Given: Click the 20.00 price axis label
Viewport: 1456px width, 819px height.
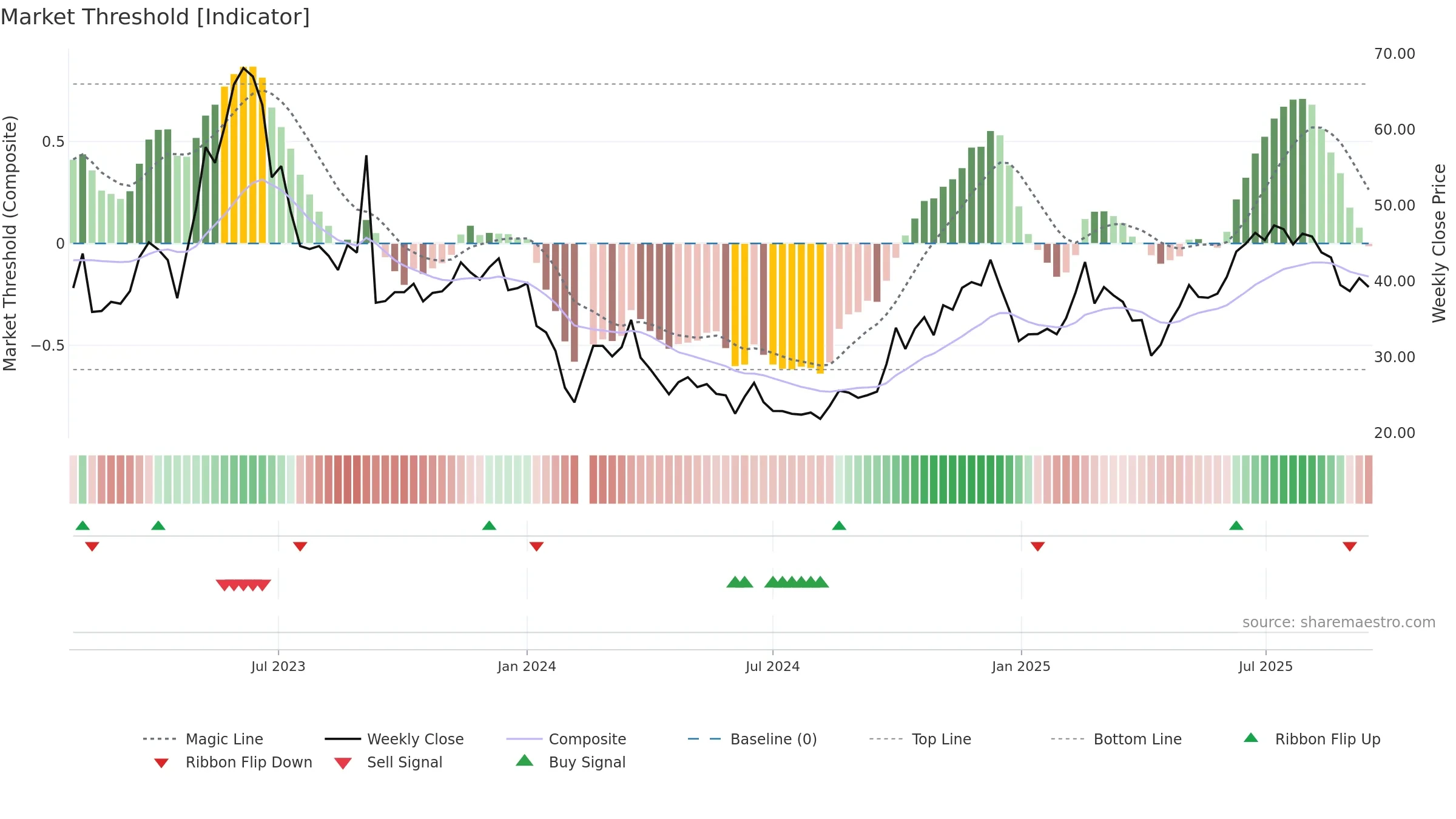Looking at the screenshot, I should coord(1395,433).
